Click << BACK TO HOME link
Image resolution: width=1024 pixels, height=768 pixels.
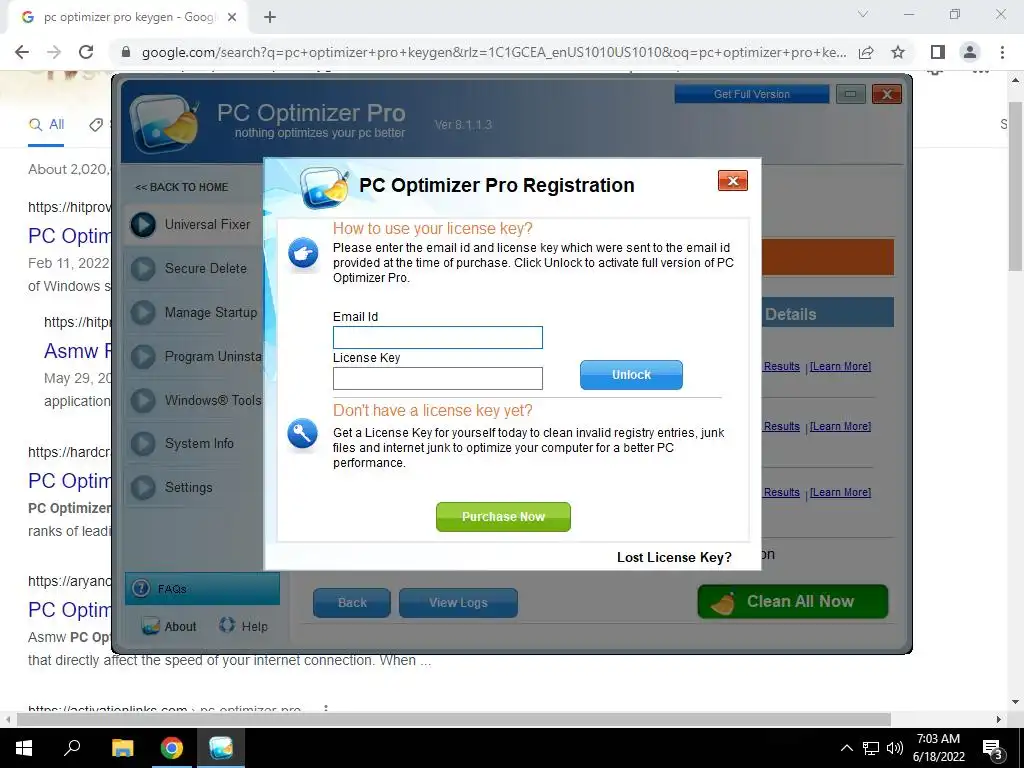pos(182,187)
